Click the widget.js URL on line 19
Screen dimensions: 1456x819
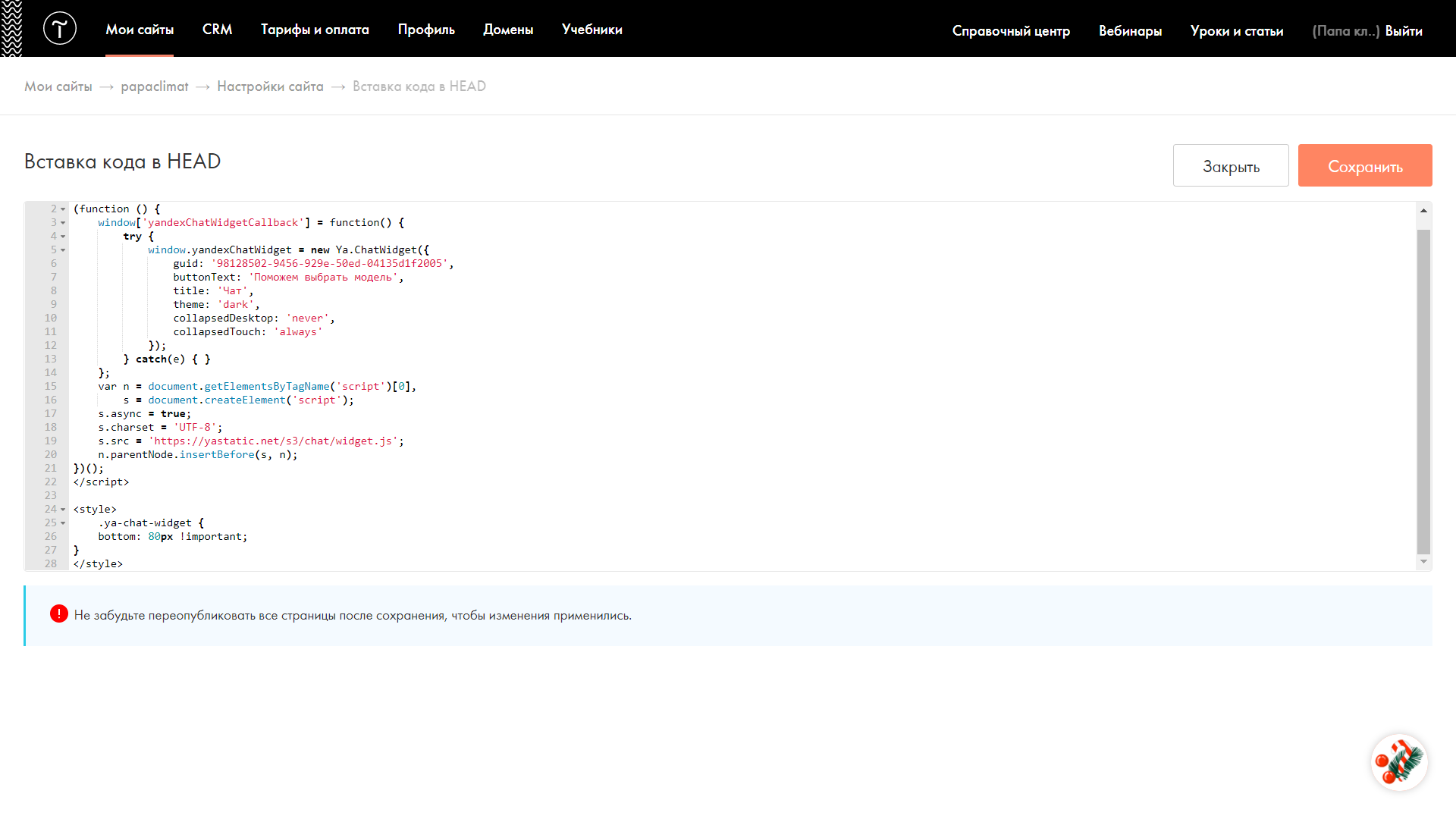(x=274, y=441)
